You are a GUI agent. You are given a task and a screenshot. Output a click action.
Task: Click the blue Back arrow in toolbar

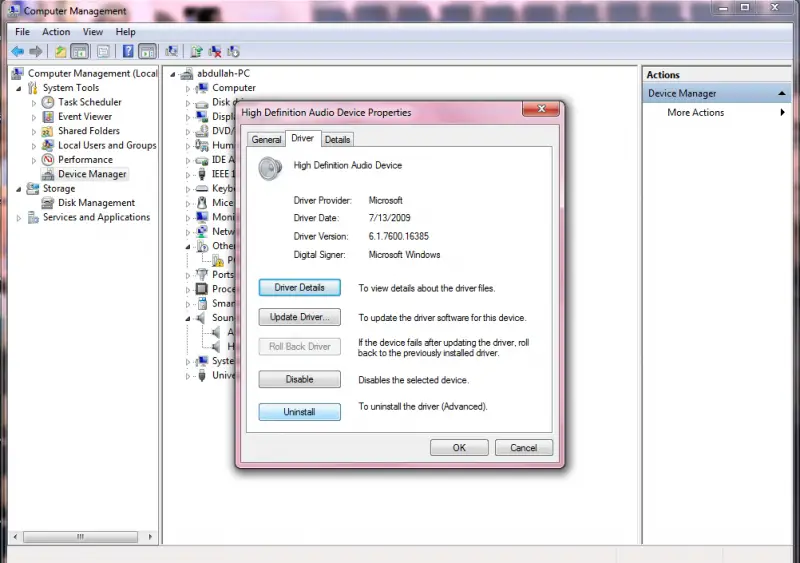click(17, 51)
